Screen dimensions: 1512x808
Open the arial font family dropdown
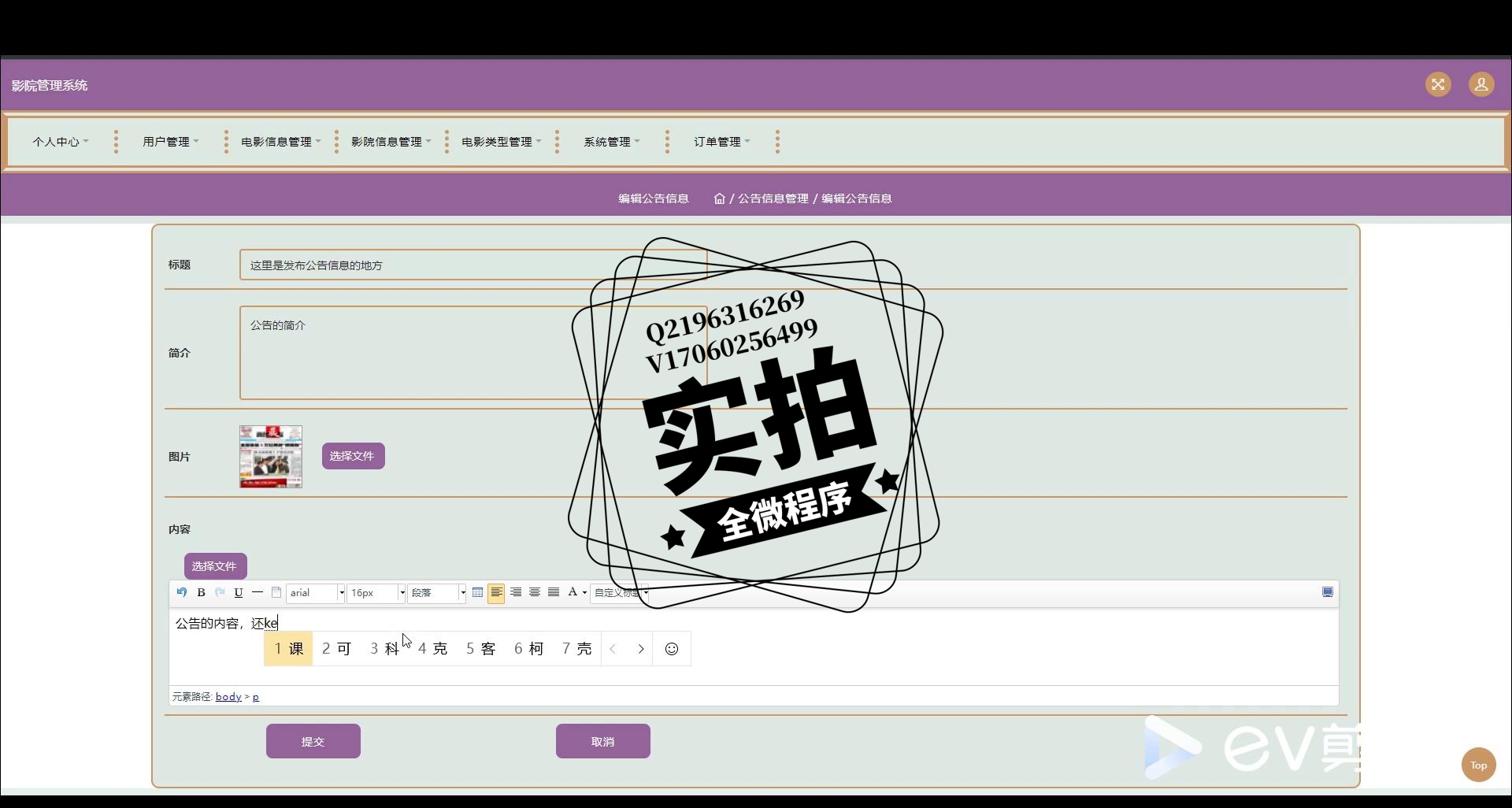click(316, 593)
